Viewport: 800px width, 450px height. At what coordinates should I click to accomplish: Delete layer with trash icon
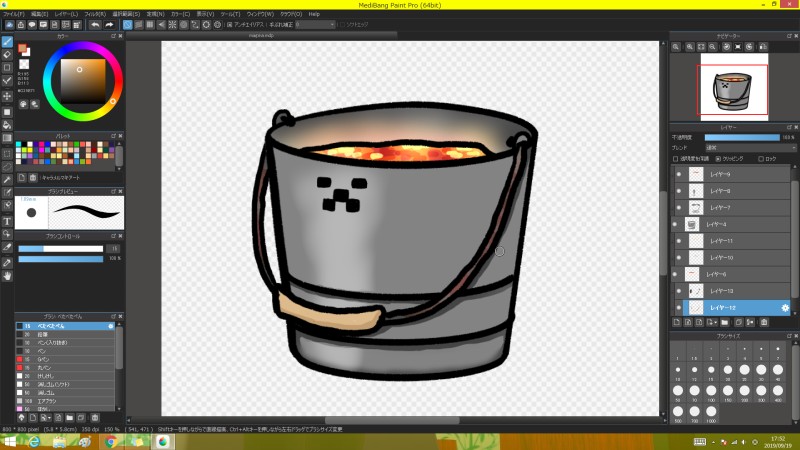(764, 322)
